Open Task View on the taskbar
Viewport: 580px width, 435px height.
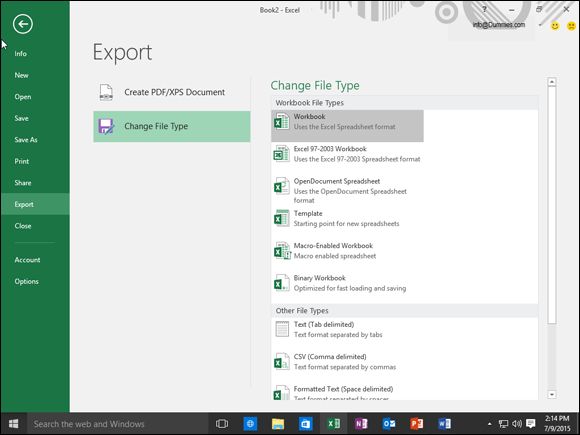pyautogui.click(x=222, y=424)
